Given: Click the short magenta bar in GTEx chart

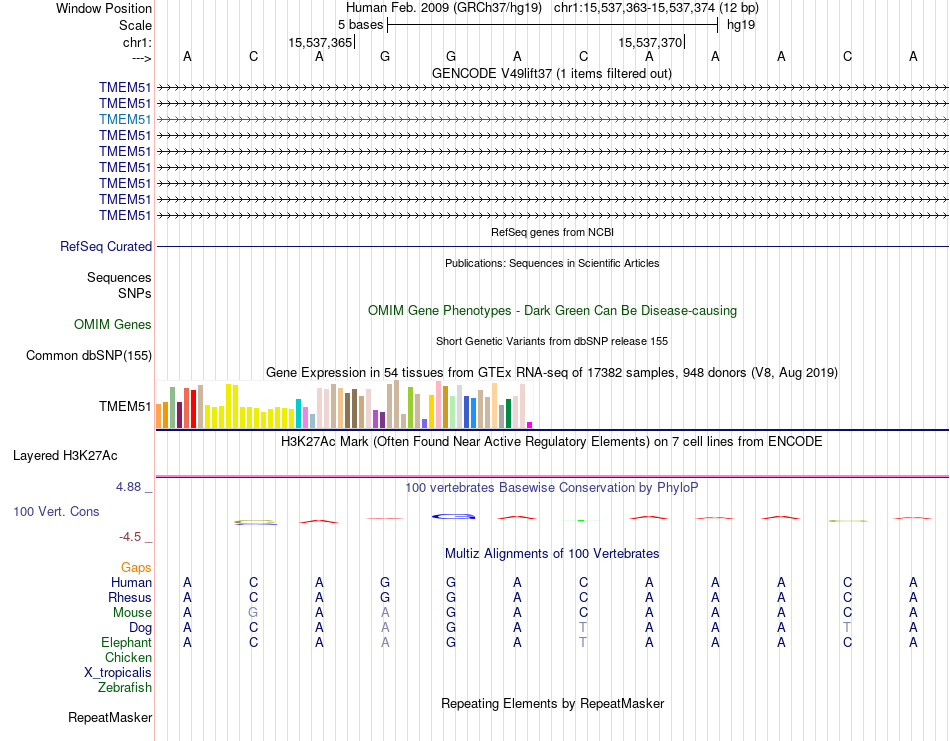Looking at the screenshot, I should pyautogui.click(x=530, y=425).
